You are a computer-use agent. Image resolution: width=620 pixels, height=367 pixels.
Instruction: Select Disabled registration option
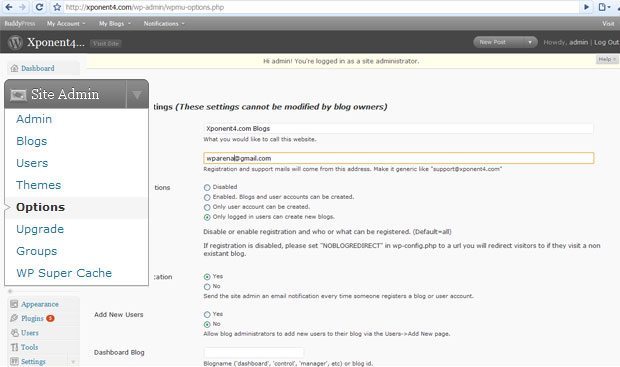click(207, 187)
